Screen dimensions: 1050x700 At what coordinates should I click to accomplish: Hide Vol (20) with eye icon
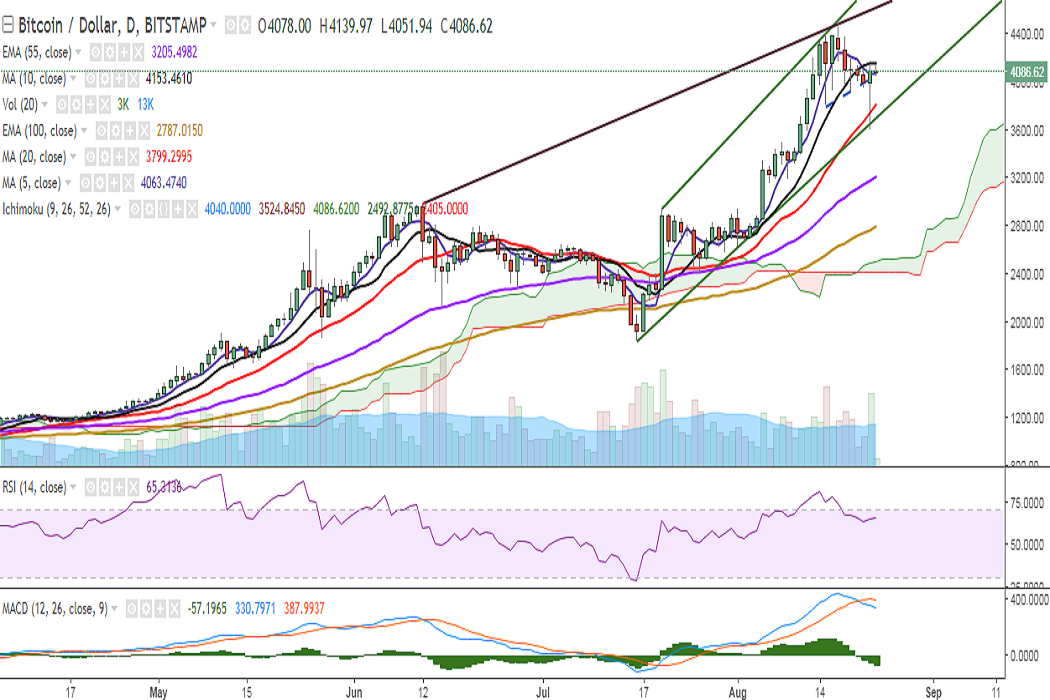(x=62, y=104)
